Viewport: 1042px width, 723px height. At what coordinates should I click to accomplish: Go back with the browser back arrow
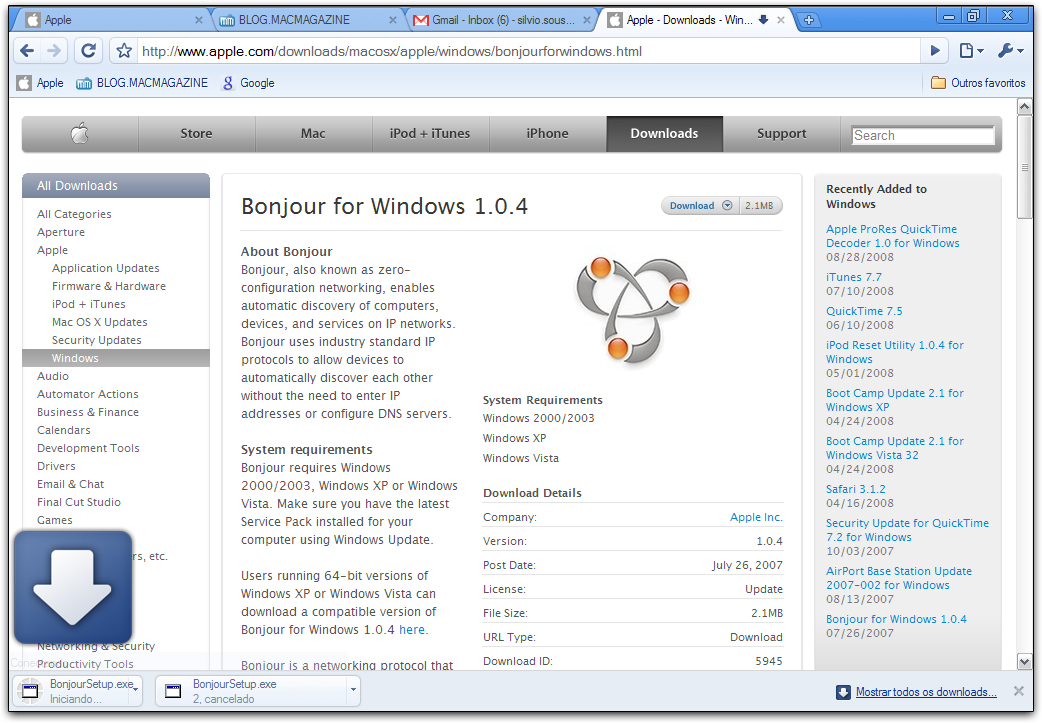tap(27, 51)
